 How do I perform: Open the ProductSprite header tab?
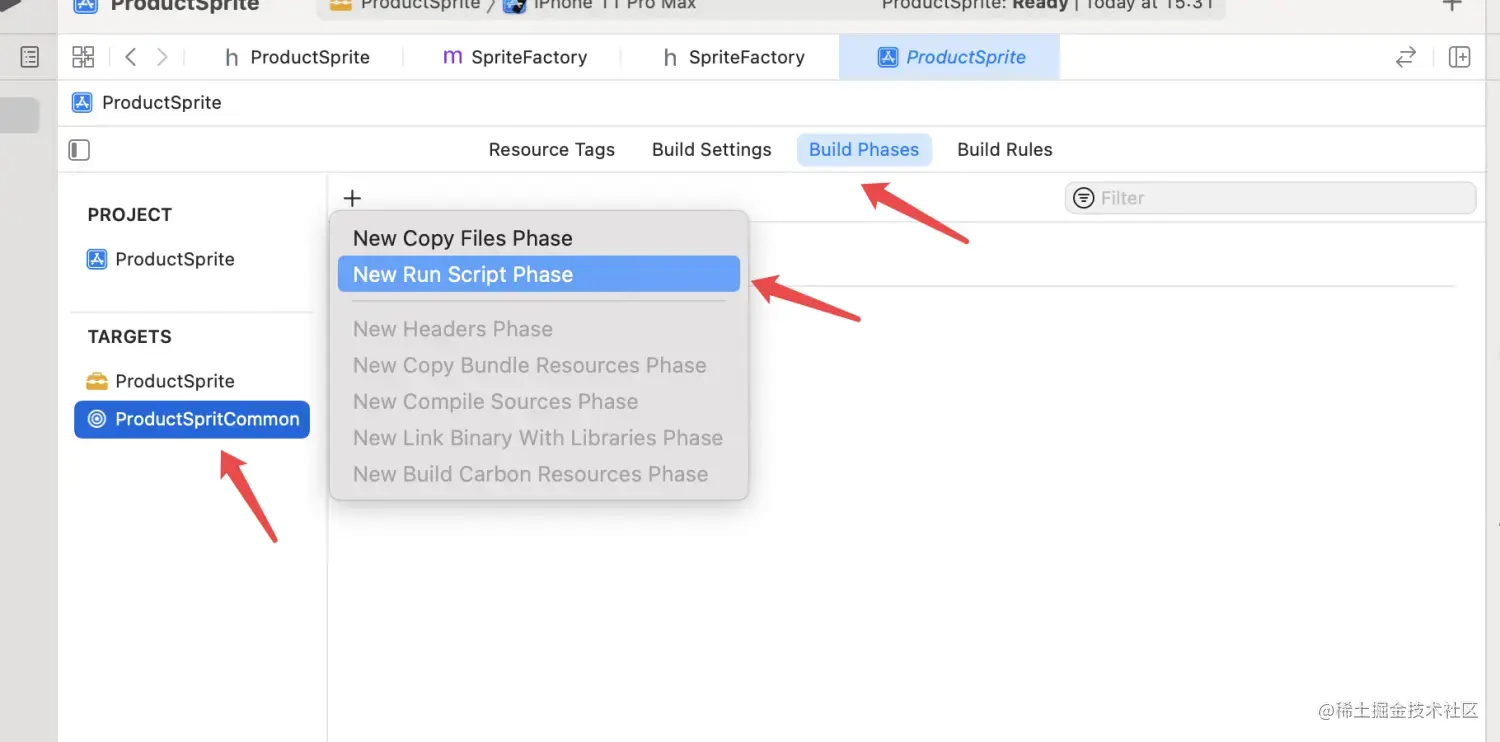coord(297,57)
